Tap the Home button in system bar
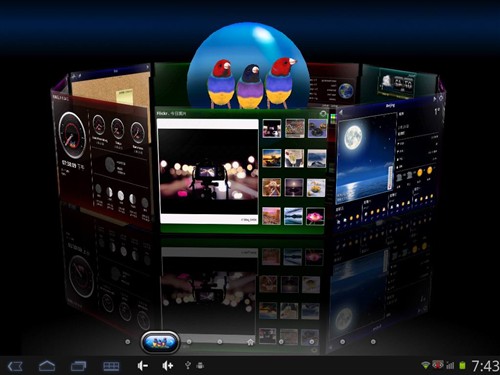Viewport: 500px width, 375px height. 47,366
